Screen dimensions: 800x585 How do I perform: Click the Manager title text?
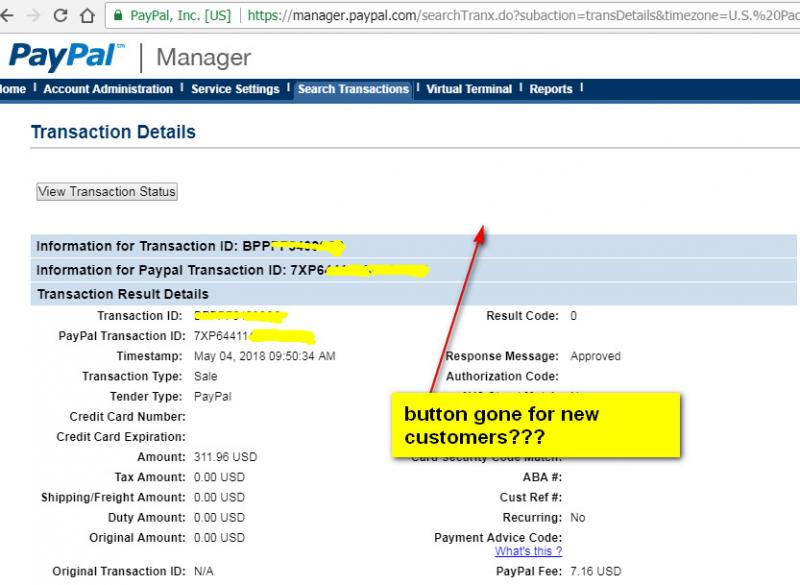[x=204, y=58]
